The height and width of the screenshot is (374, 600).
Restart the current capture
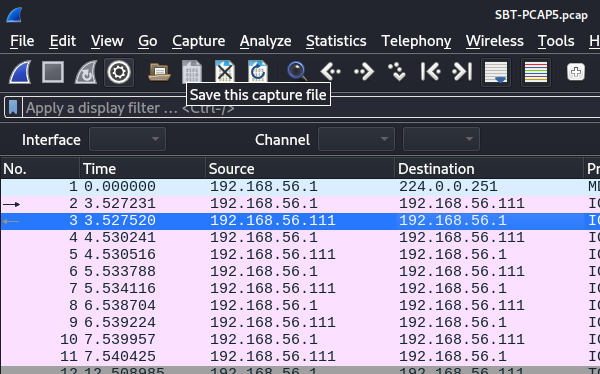click(86, 72)
